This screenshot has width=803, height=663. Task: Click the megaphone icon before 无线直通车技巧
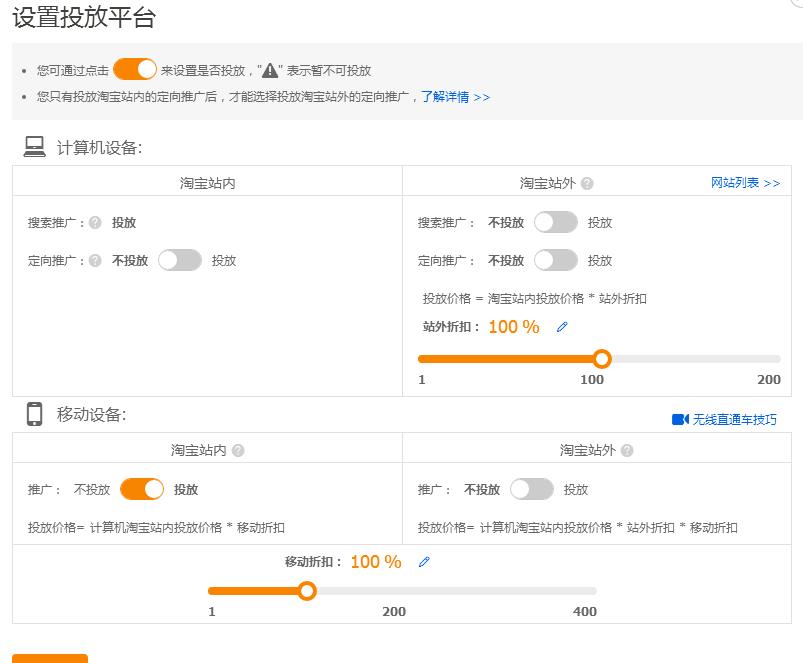coord(681,420)
